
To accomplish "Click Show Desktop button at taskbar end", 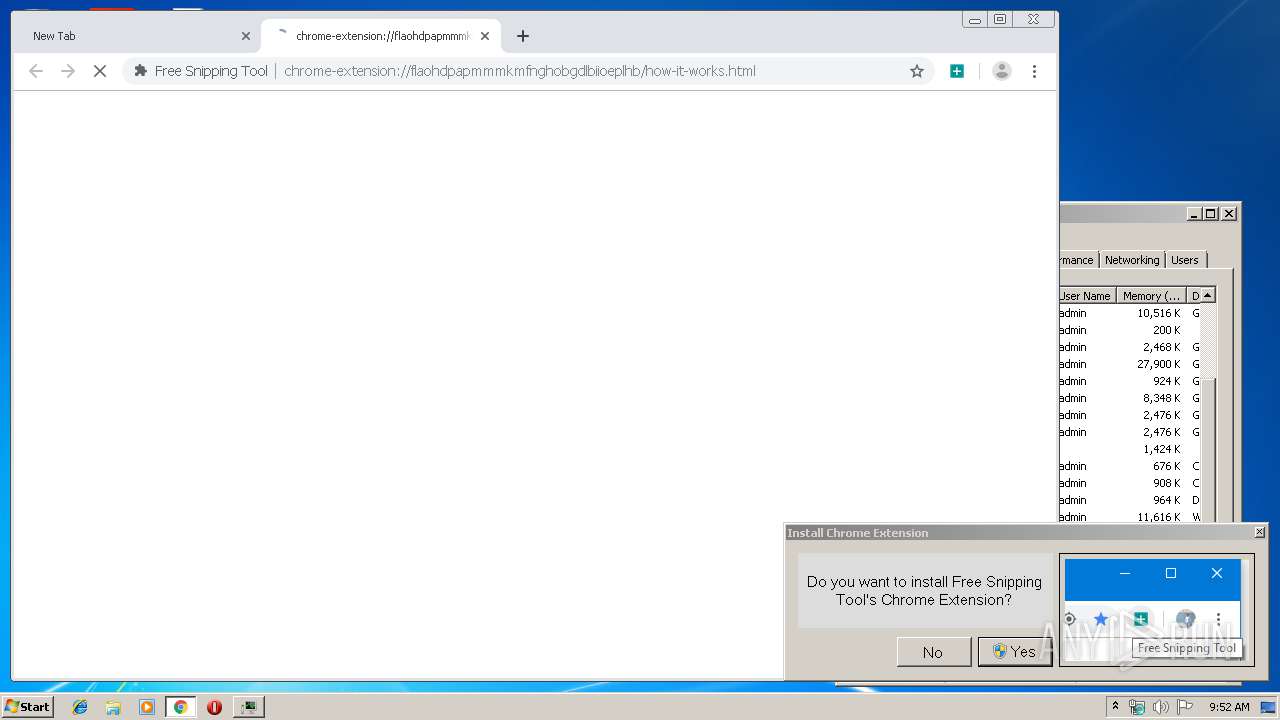I will pyautogui.click(x=1268, y=707).
